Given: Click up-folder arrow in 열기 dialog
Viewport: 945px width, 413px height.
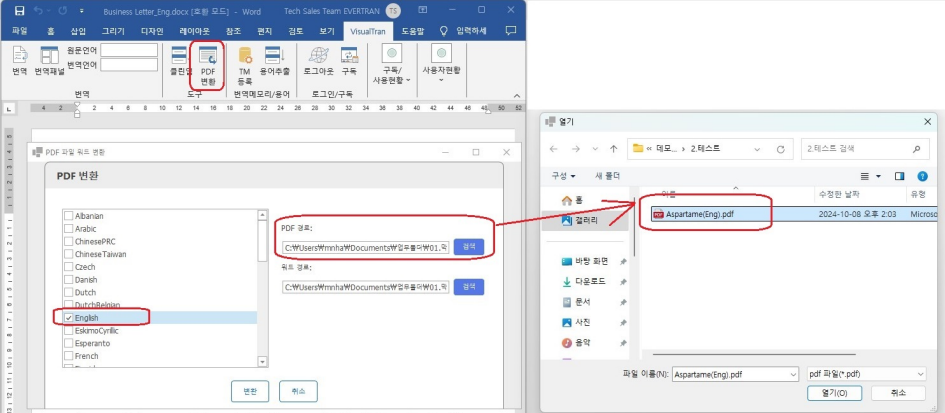Looking at the screenshot, I should (x=614, y=149).
